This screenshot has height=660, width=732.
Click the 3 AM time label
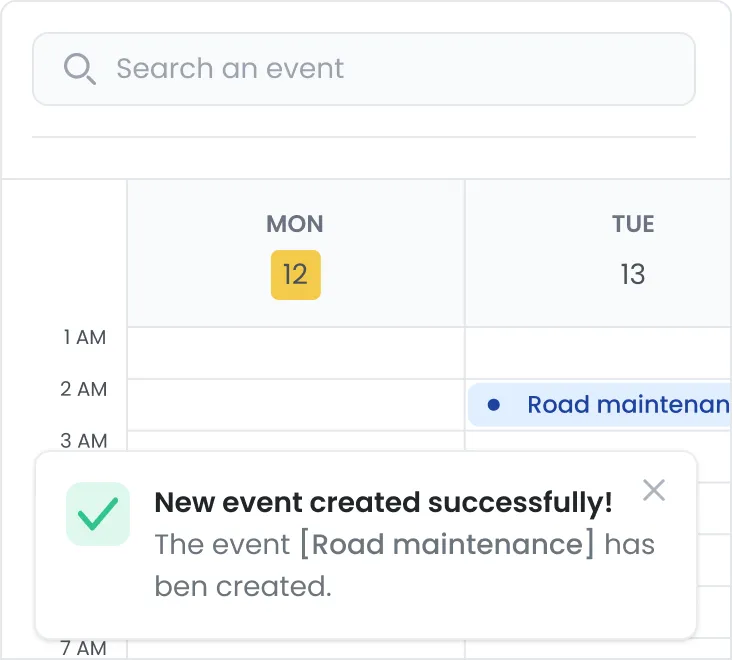click(x=84, y=441)
